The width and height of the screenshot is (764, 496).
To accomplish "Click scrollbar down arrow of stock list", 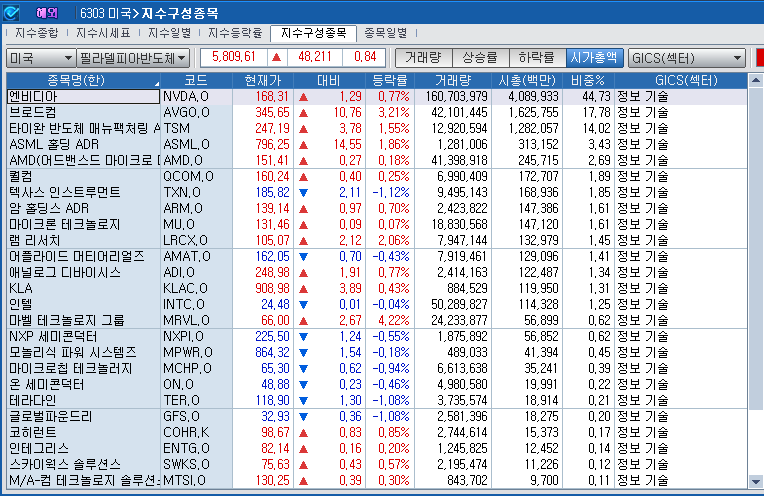I will point(756,482).
